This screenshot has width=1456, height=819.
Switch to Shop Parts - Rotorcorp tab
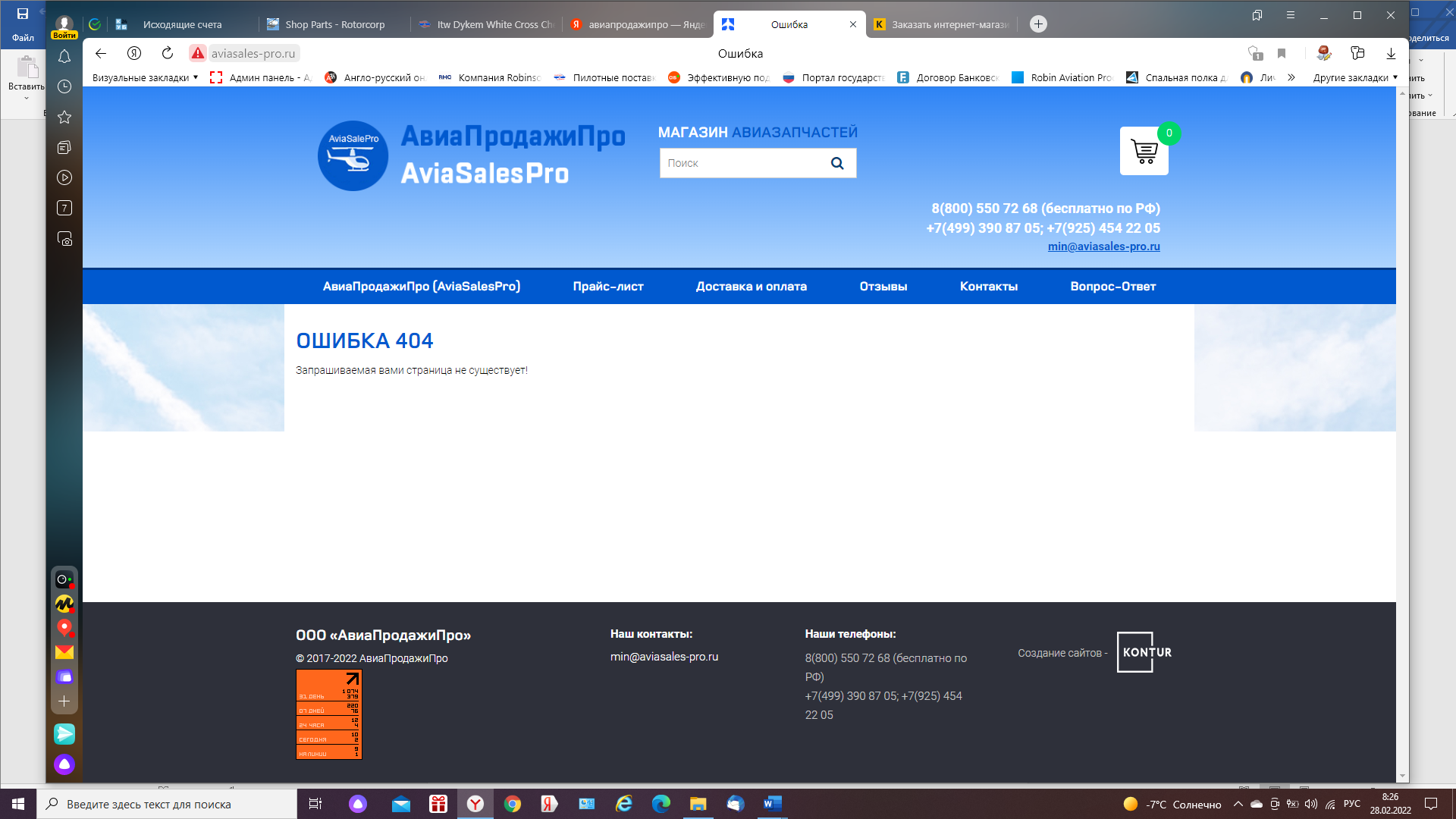[x=334, y=24]
